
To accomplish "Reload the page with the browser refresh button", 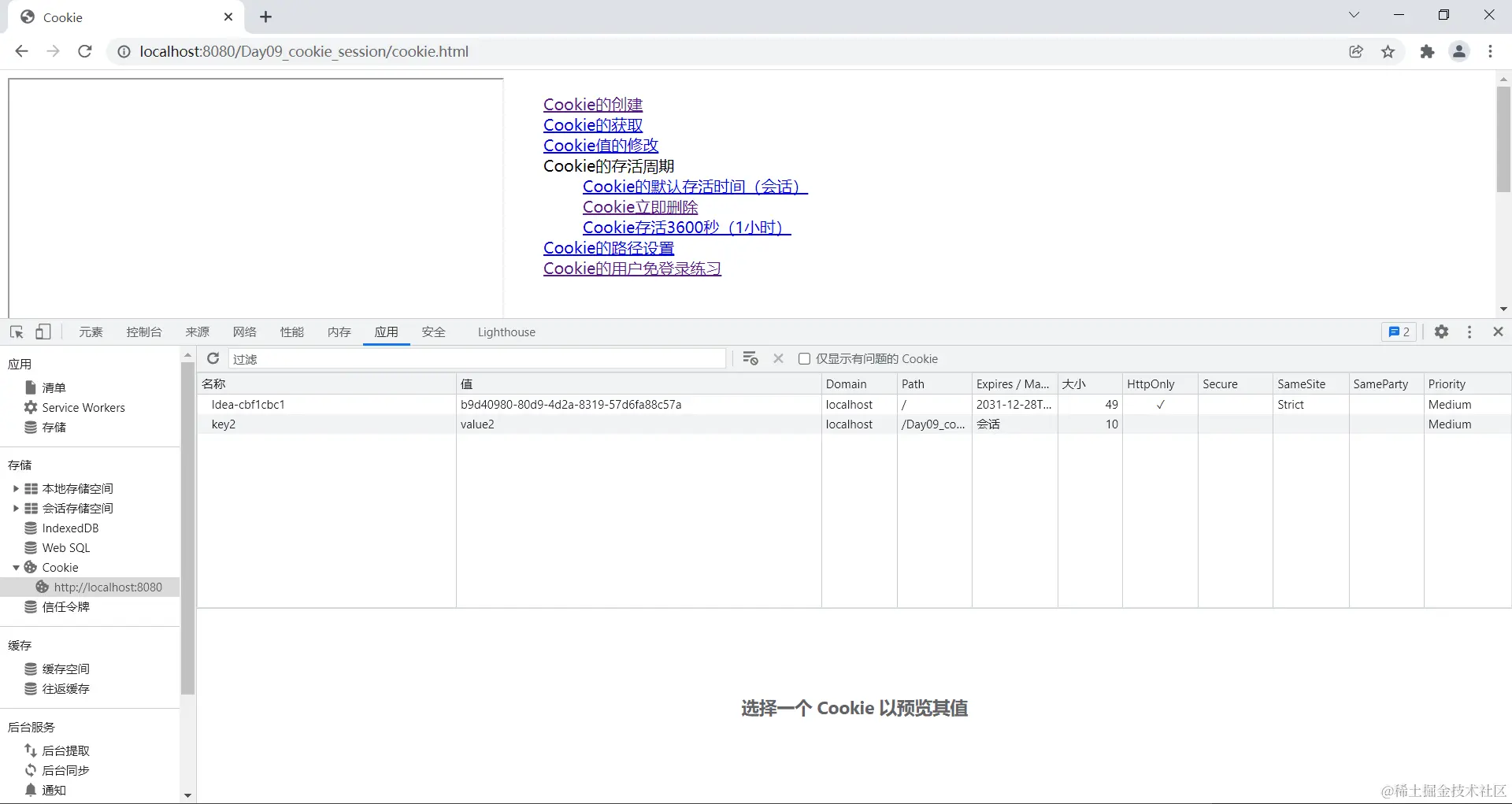I will tap(85, 51).
